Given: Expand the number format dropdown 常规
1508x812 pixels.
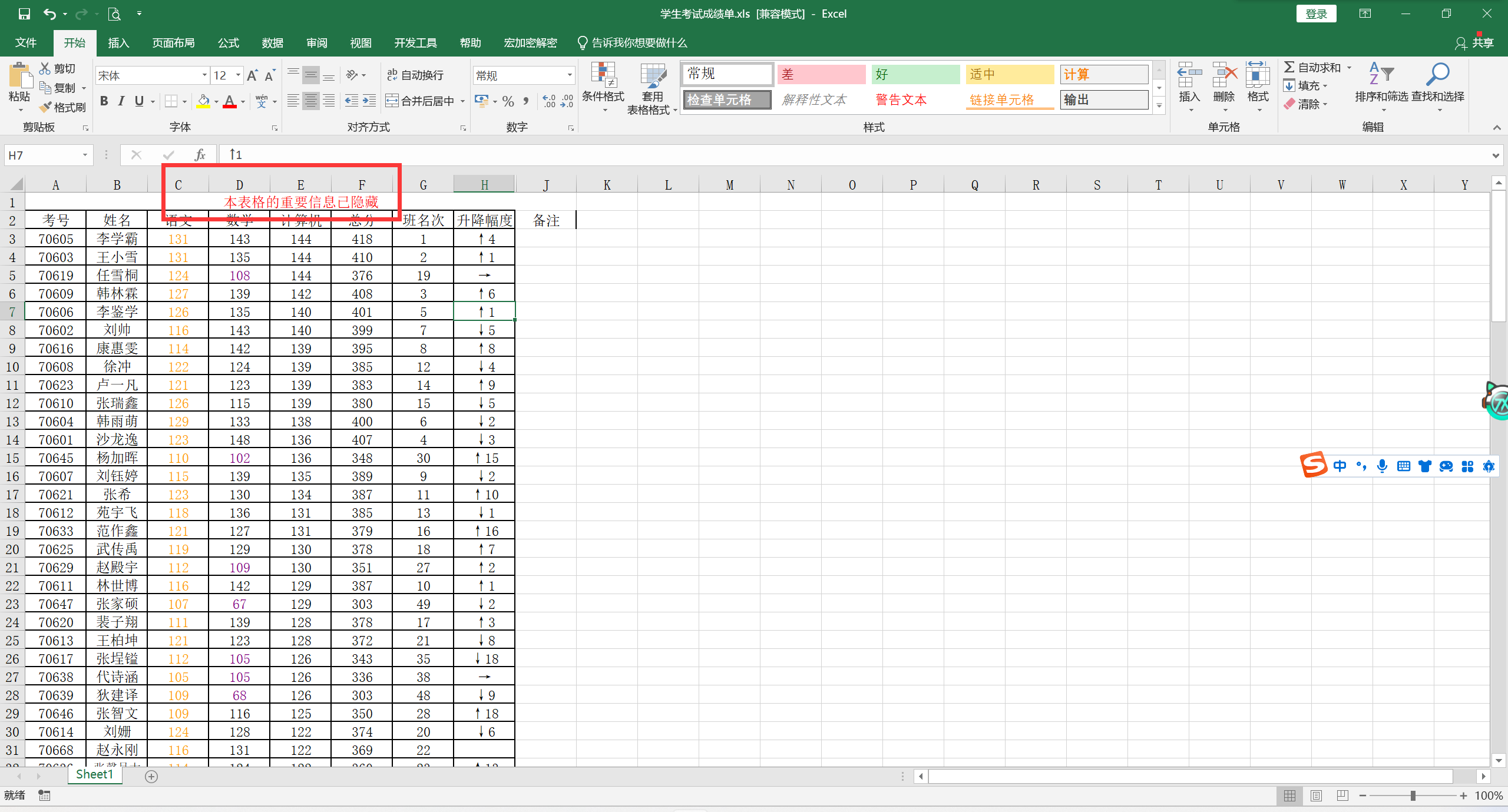Looking at the screenshot, I should click(570, 75).
